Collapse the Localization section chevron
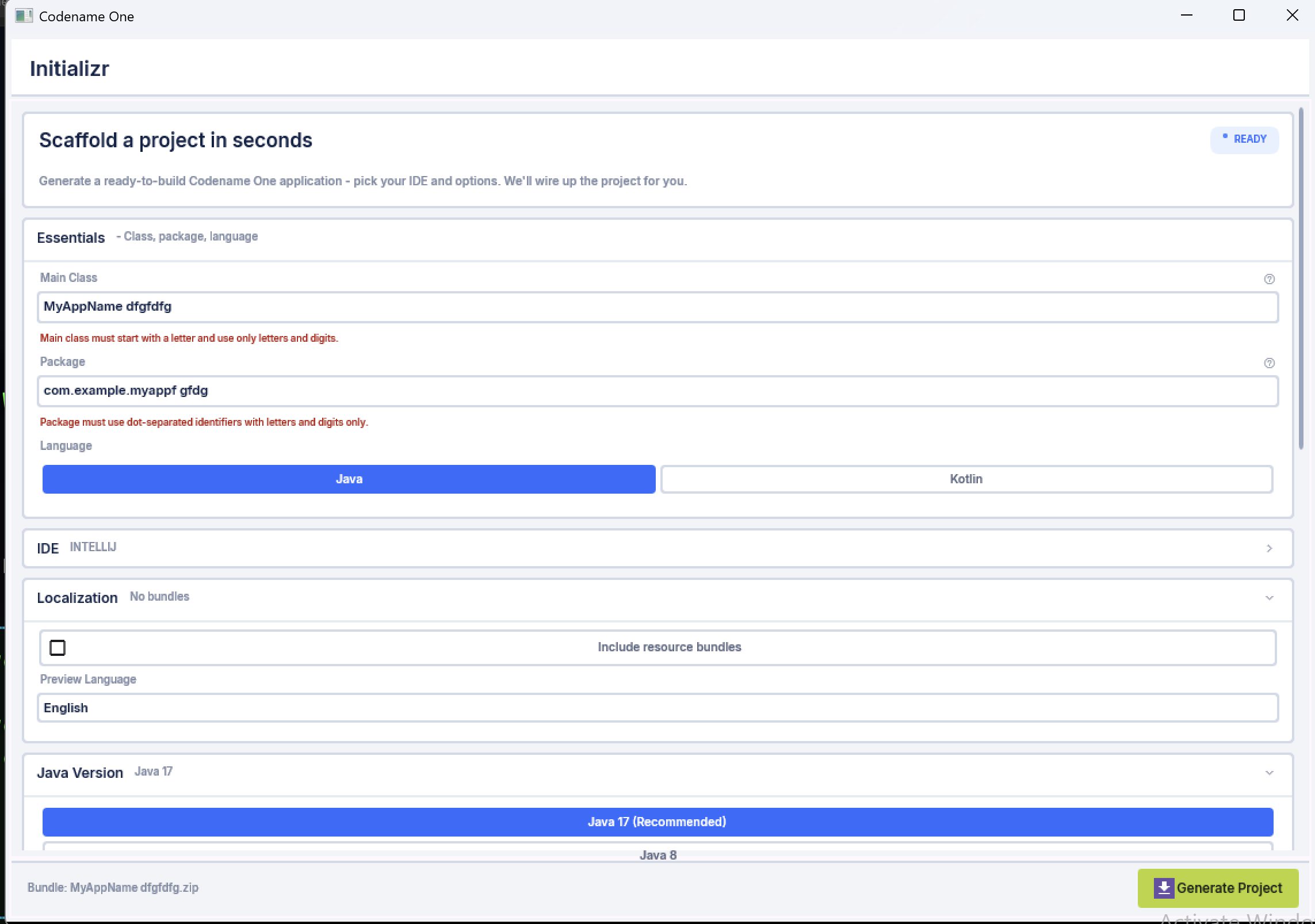1315x924 pixels. (1269, 598)
